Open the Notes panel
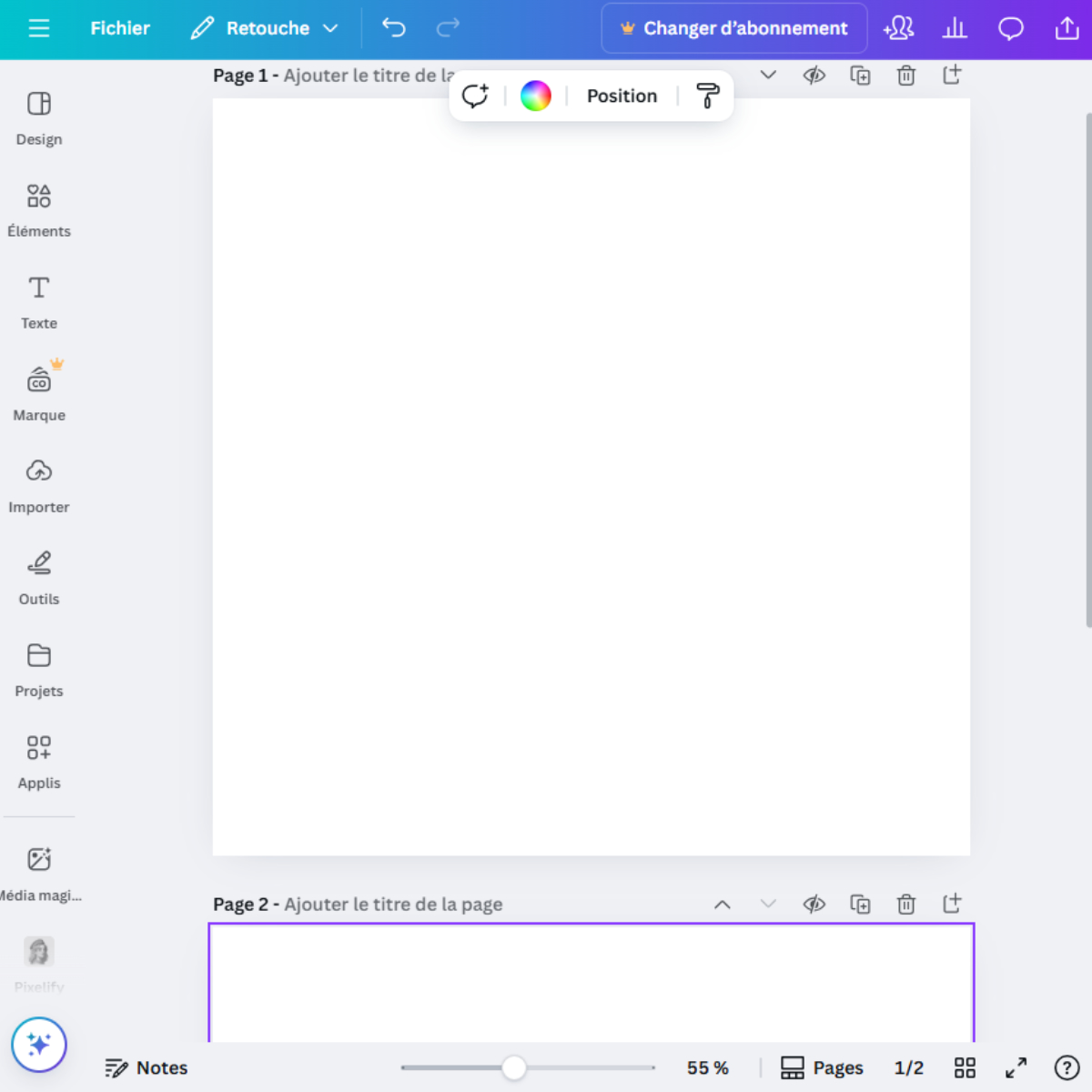1092x1092 pixels. point(146,1067)
